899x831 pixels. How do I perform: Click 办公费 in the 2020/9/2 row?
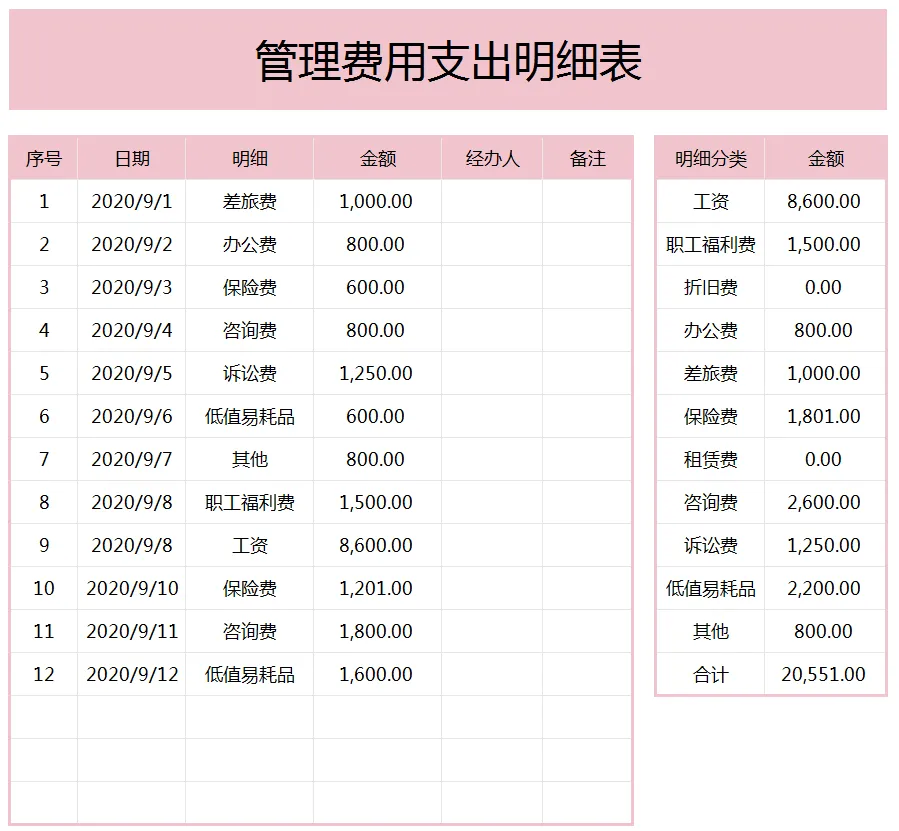249,244
